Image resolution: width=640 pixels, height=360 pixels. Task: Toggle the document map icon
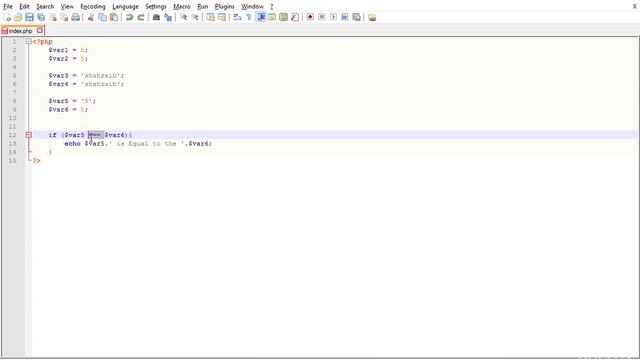pyautogui.click(x=283, y=17)
